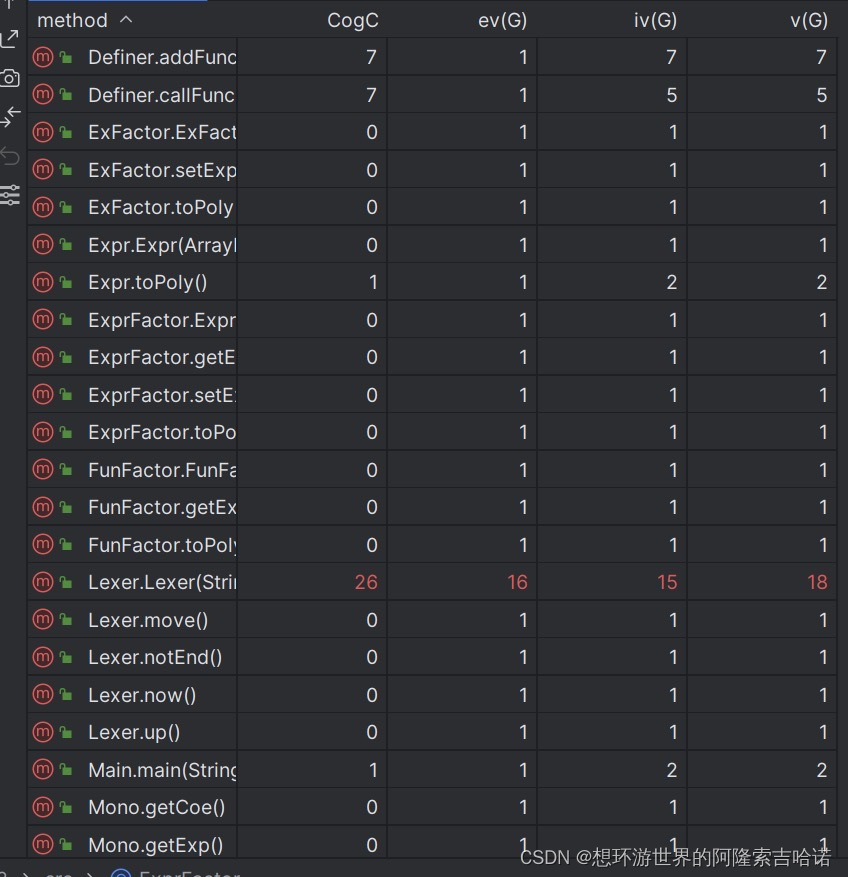Click the CogC column header
The width and height of the screenshot is (848, 877).
(352, 21)
